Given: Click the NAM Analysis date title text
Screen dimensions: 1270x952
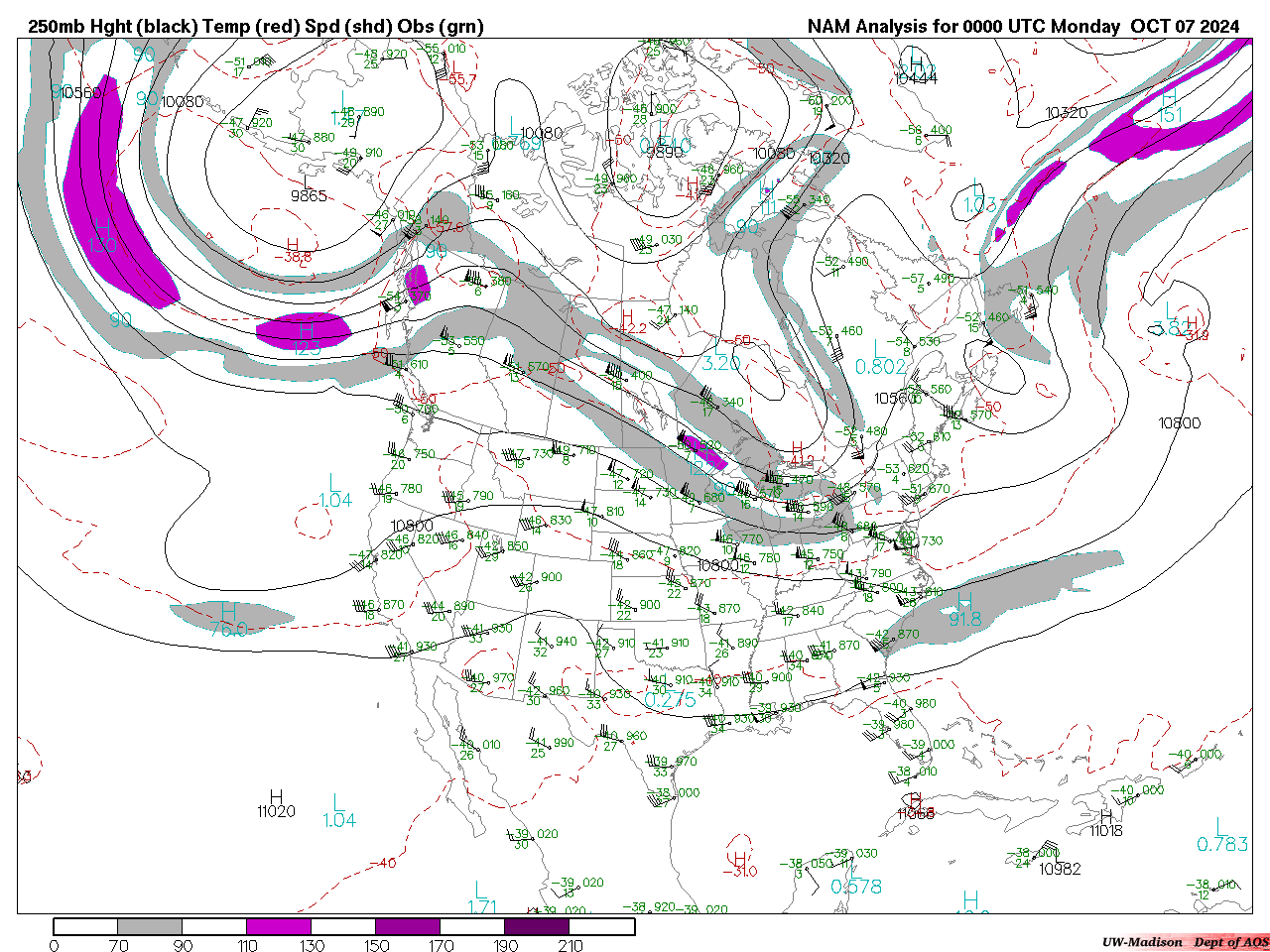Looking at the screenshot, I should tap(1022, 27).
